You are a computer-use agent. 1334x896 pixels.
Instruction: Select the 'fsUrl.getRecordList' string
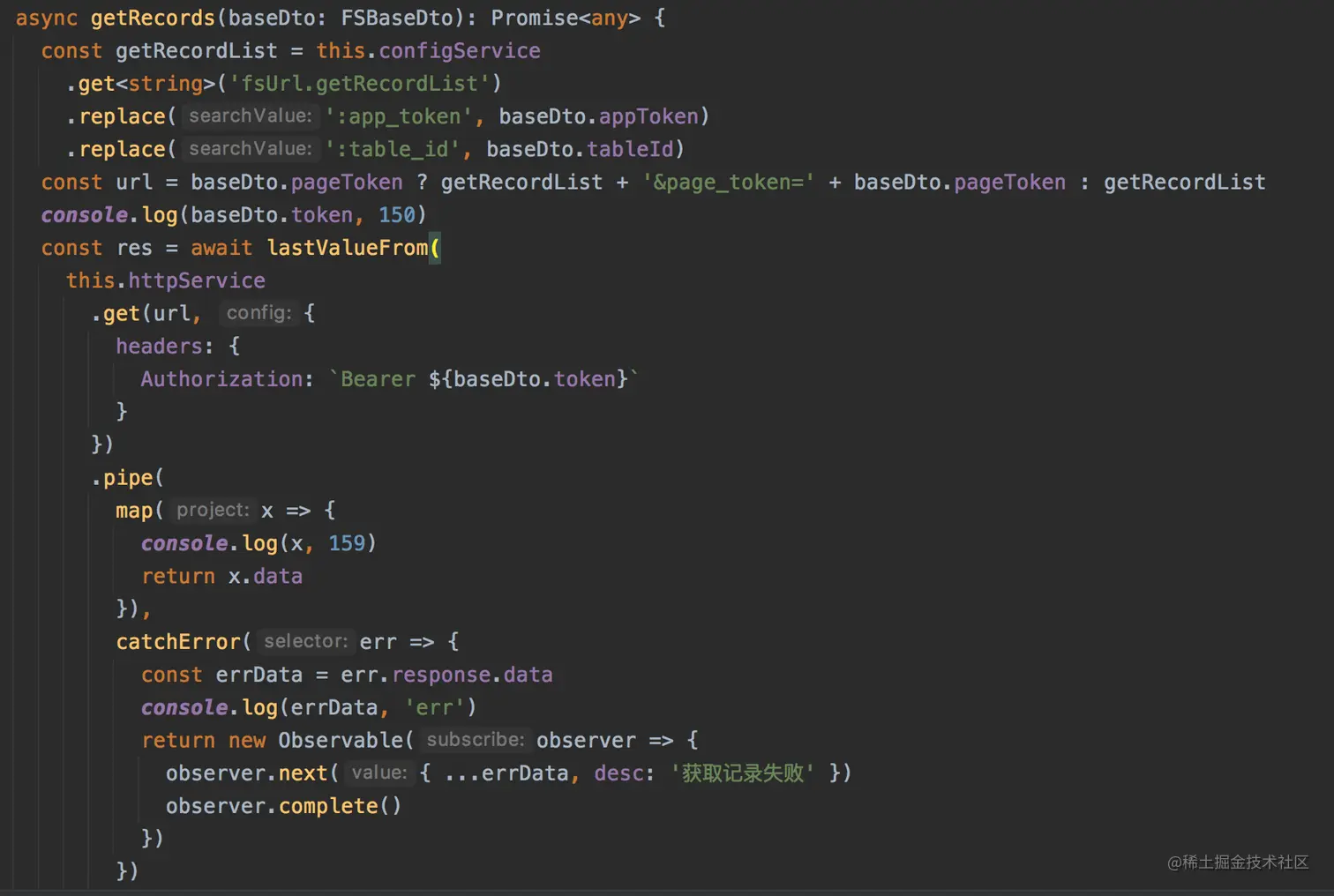pos(359,84)
